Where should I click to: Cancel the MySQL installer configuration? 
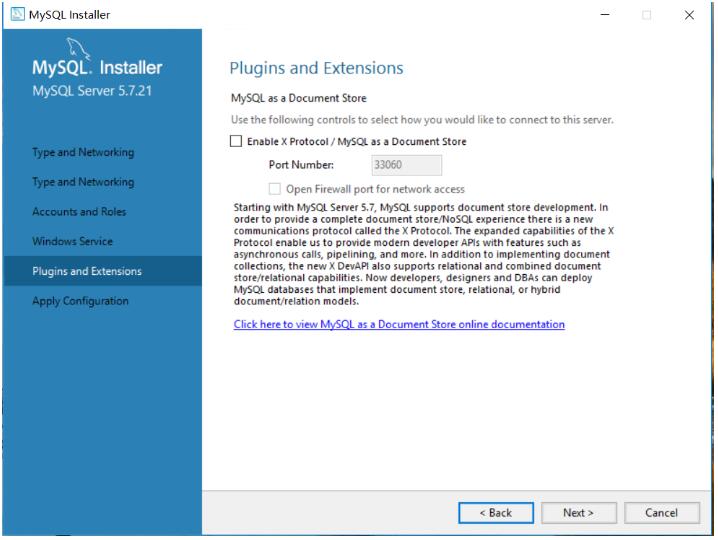click(662, 513)
